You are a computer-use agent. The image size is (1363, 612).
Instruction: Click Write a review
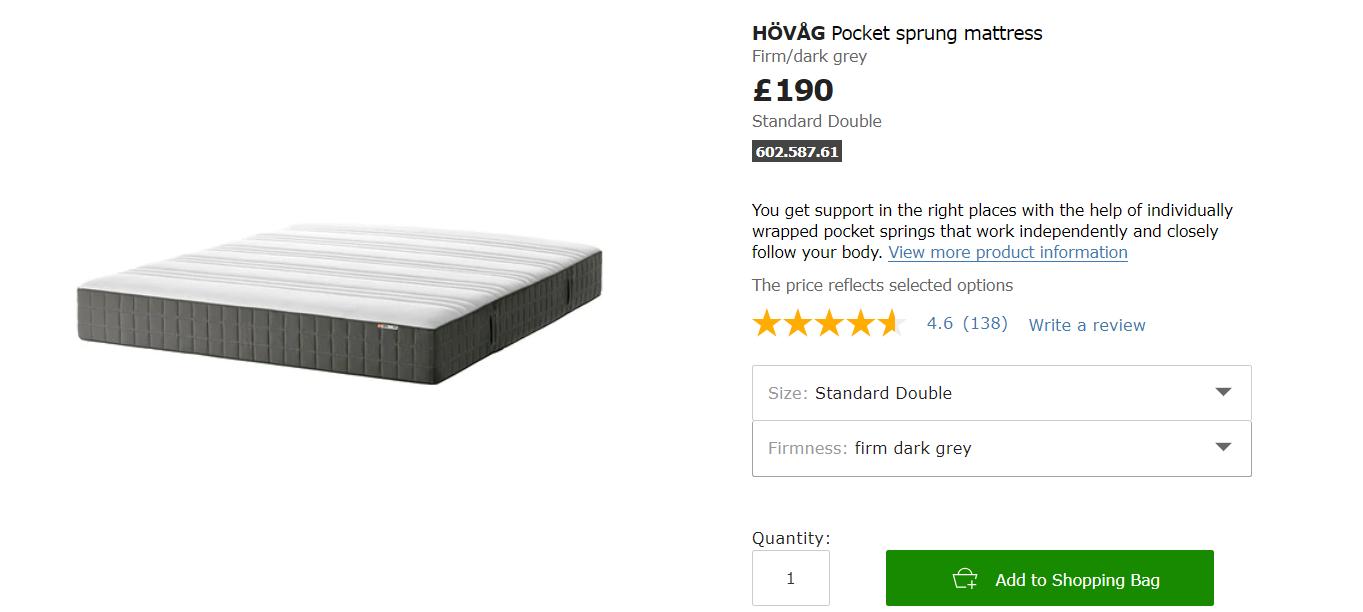[x=1086, y=325]
